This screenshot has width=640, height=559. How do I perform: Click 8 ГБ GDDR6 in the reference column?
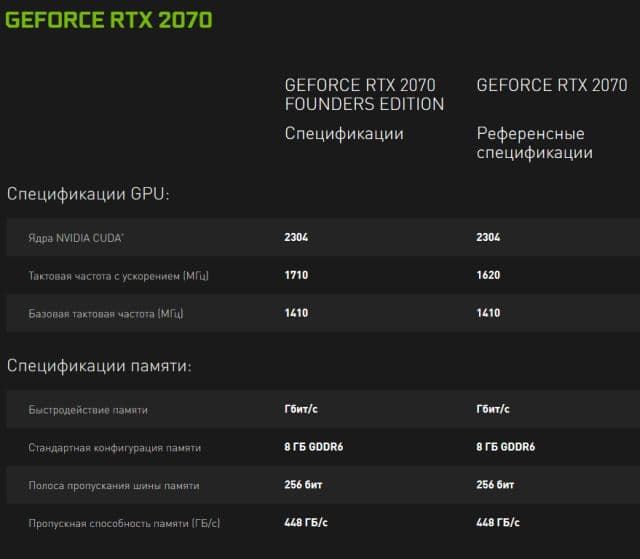[x=506, y=447]
